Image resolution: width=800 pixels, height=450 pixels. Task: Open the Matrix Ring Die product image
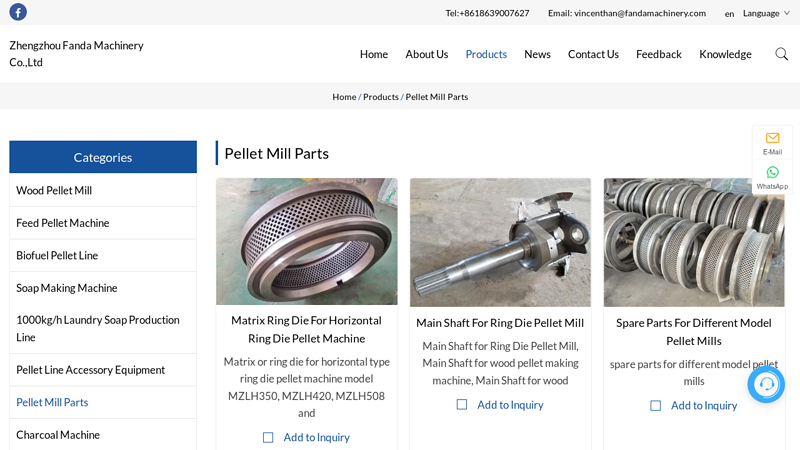[x=307, y=241]
